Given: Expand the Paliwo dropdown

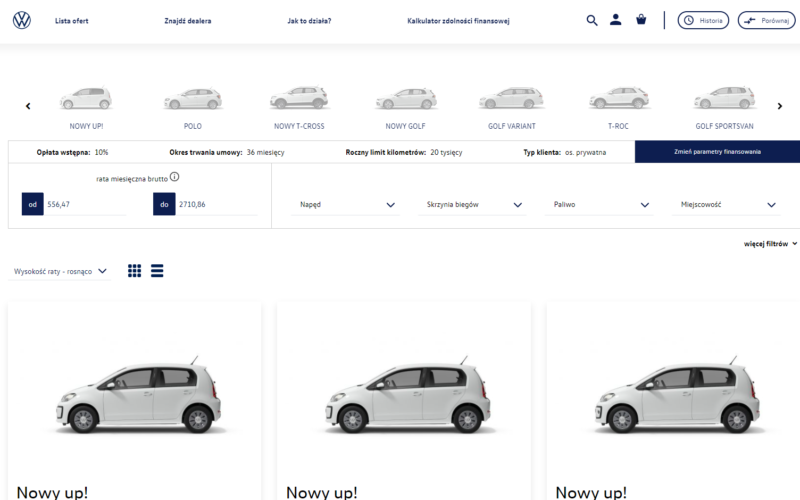Looking at the screenshot, I should point(599,205).
